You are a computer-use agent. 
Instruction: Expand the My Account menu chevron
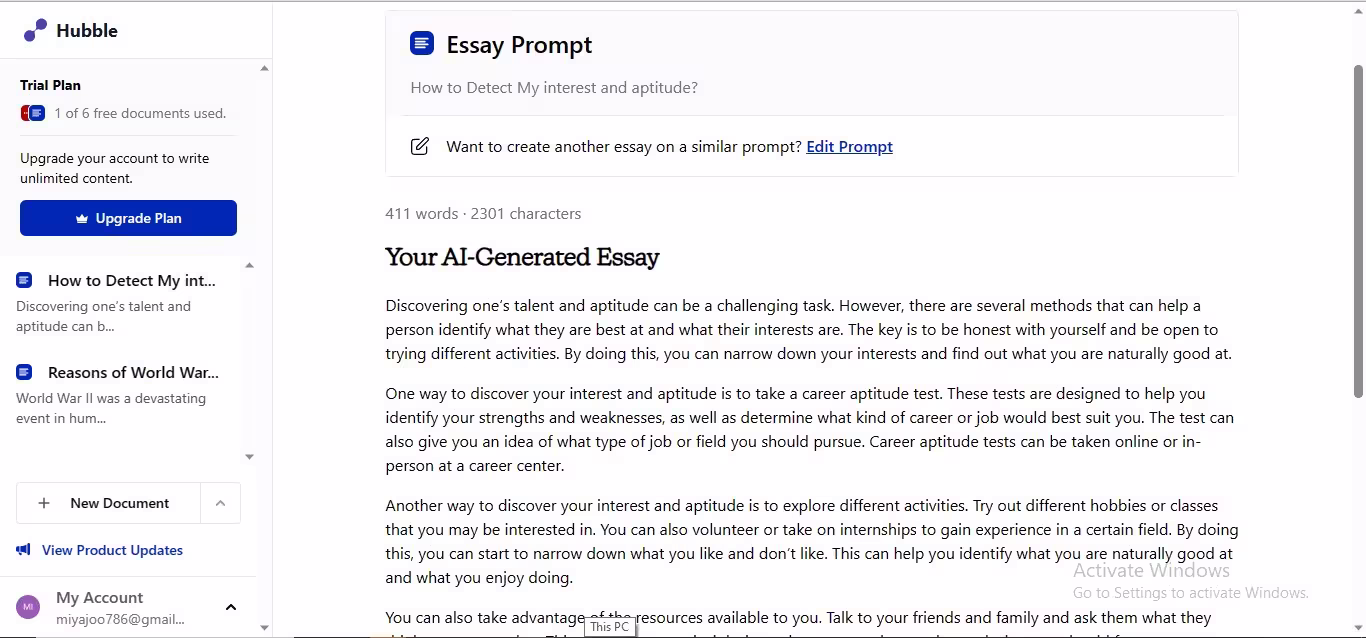231,607
